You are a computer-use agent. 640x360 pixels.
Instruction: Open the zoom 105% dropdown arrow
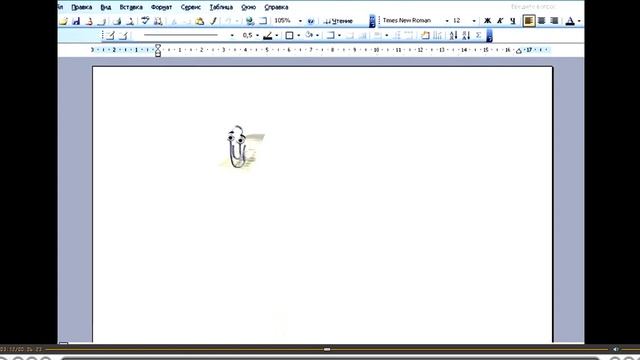(300, 21)
